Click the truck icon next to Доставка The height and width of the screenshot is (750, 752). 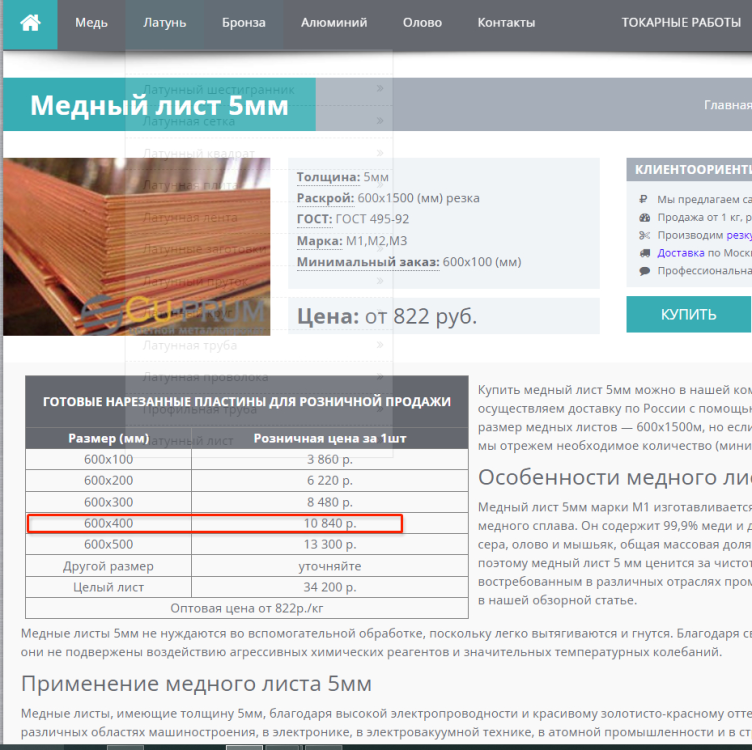[644, 253]
